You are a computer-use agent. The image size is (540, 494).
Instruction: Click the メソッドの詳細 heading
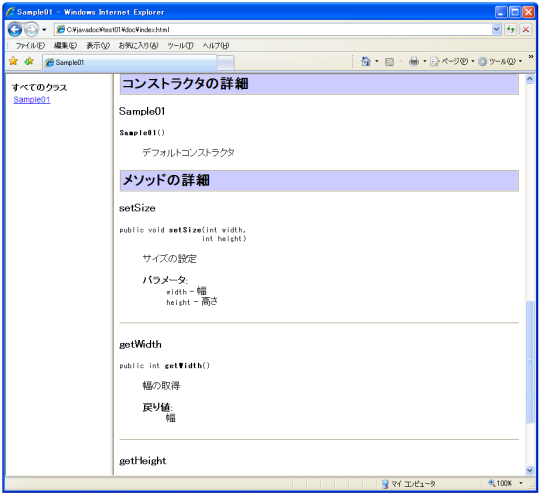tap(166, 180)
